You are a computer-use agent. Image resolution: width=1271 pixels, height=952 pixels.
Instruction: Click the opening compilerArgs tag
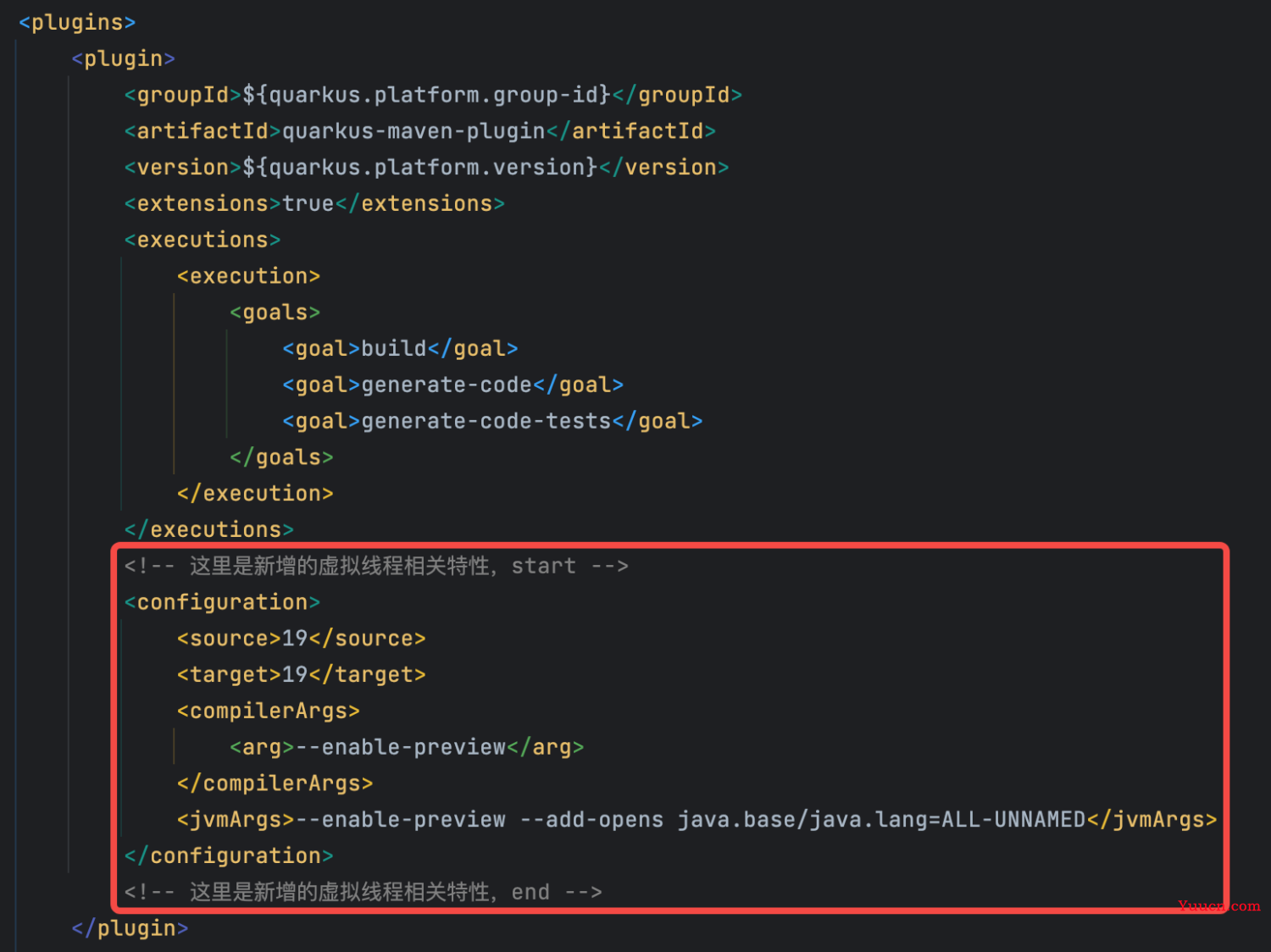269,711
